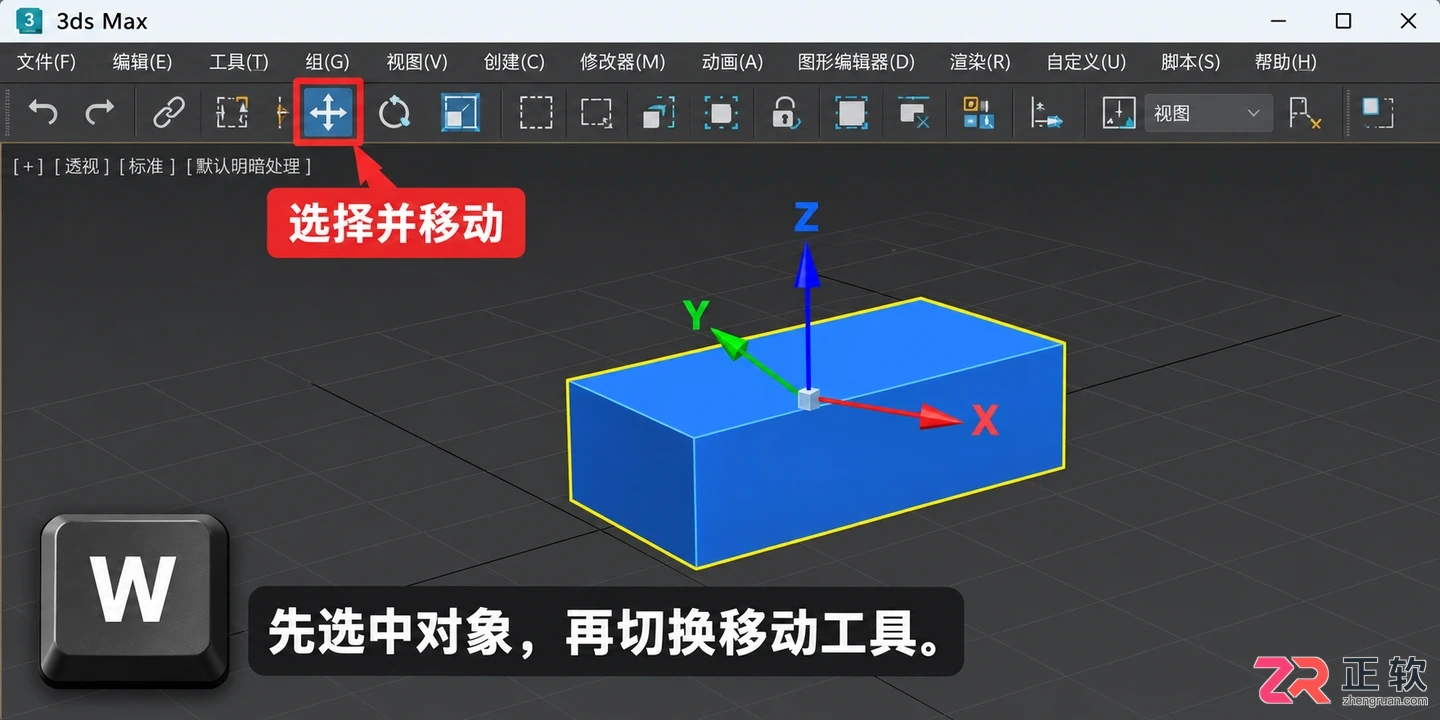Toggle the selection lock padlock icon
The height and width of the screenshot is (720, 1440).
[x=786, y=112]
